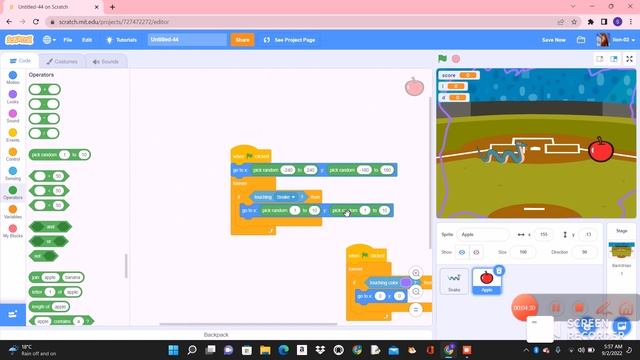
Task: Open File Explorer from taskbar
Action: click(265, 350)
